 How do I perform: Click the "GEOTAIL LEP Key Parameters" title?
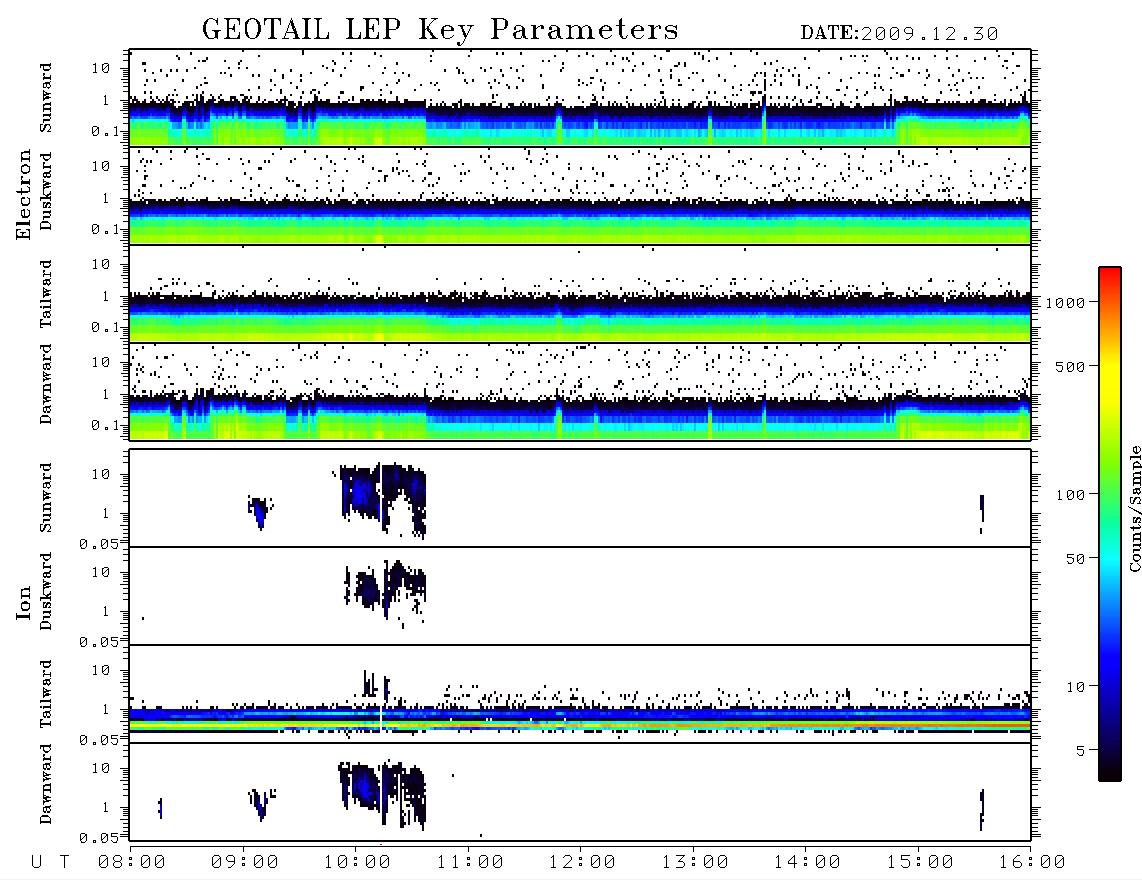click(440, 30)
